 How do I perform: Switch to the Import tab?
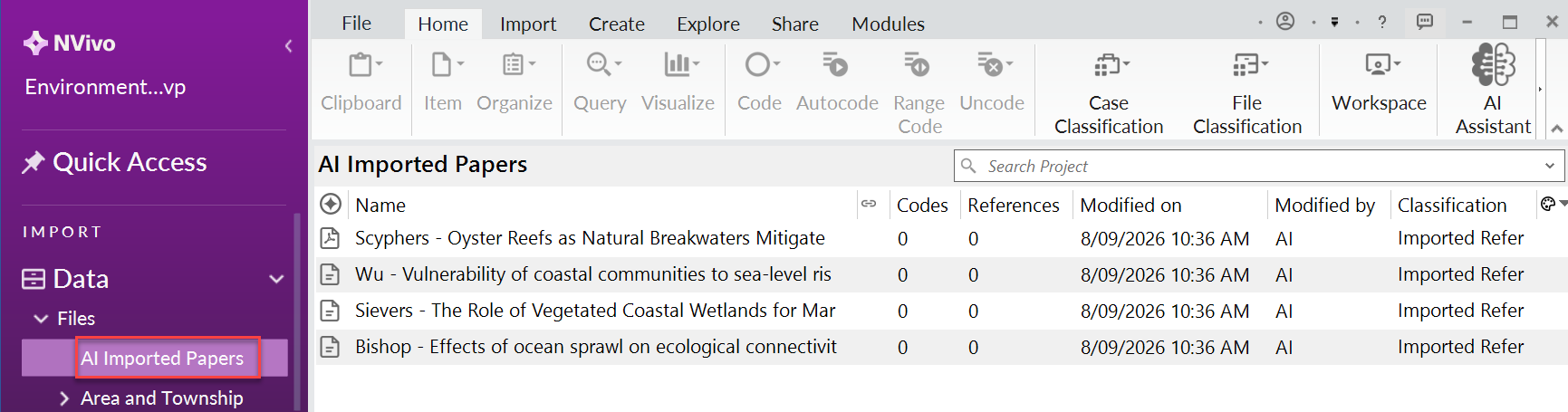pyautogui.click(x=528, y=24)
